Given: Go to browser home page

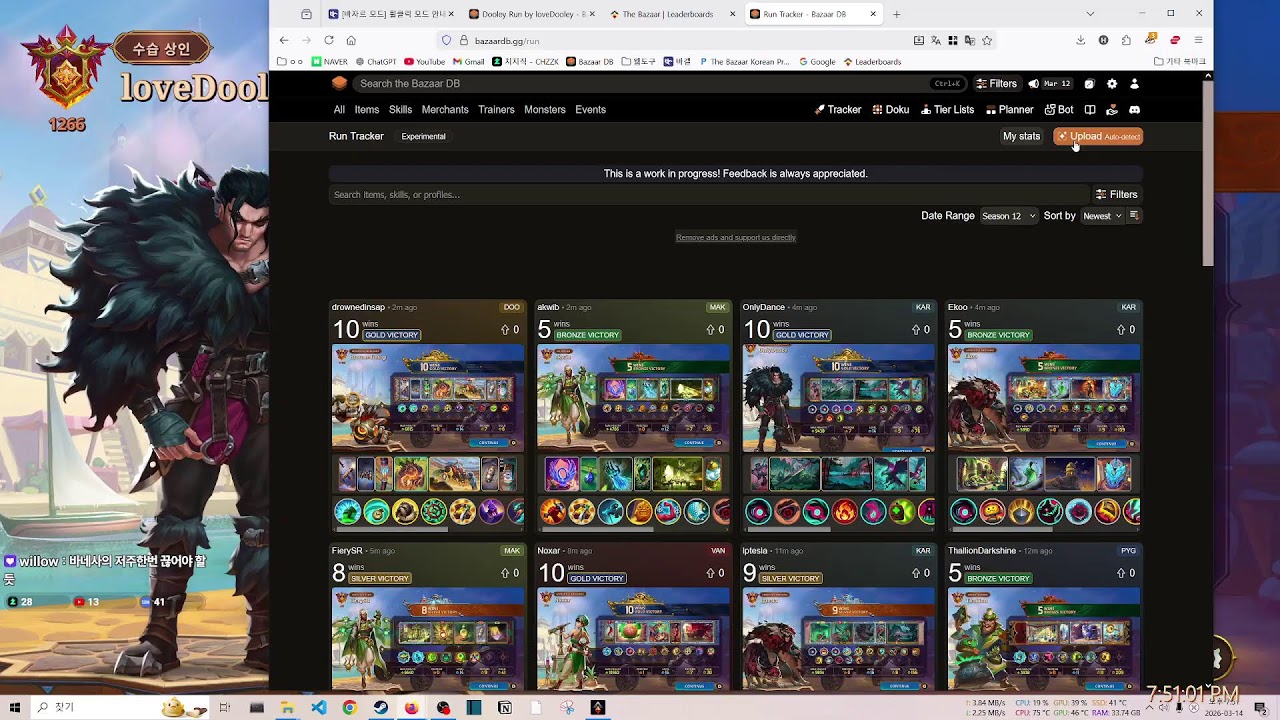Looking at the screenshot, I should [x=351, y=41].
